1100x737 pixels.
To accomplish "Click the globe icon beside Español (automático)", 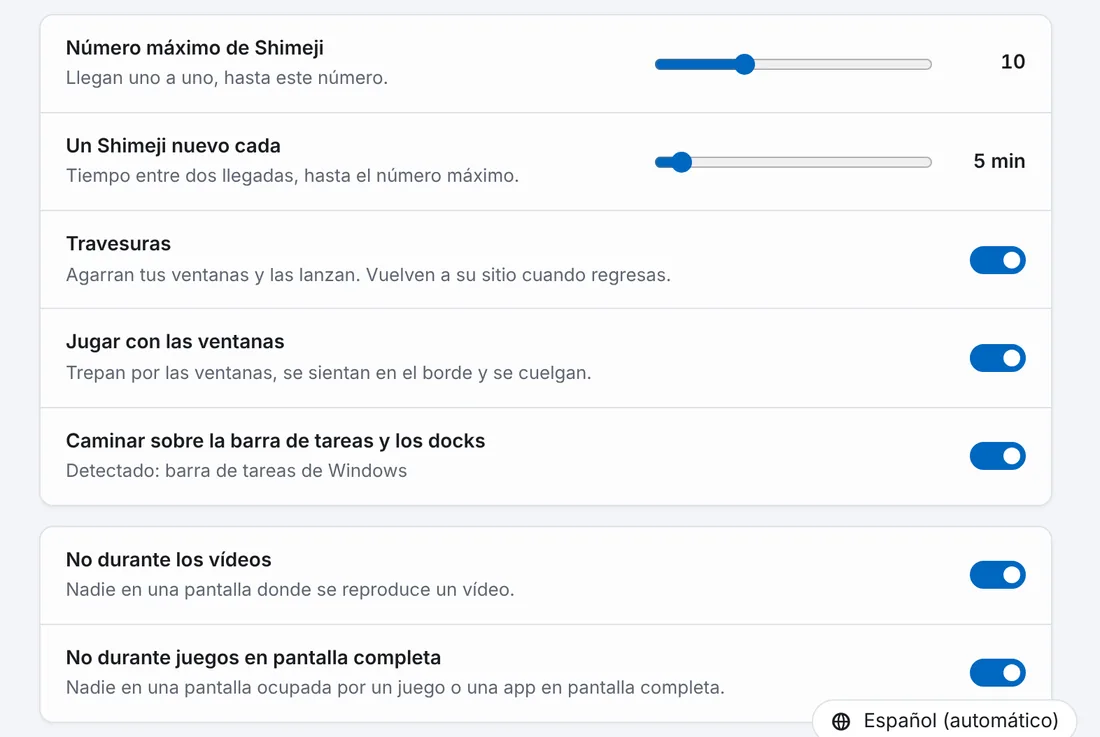I will pyautogui.click(x=840, y=721).
